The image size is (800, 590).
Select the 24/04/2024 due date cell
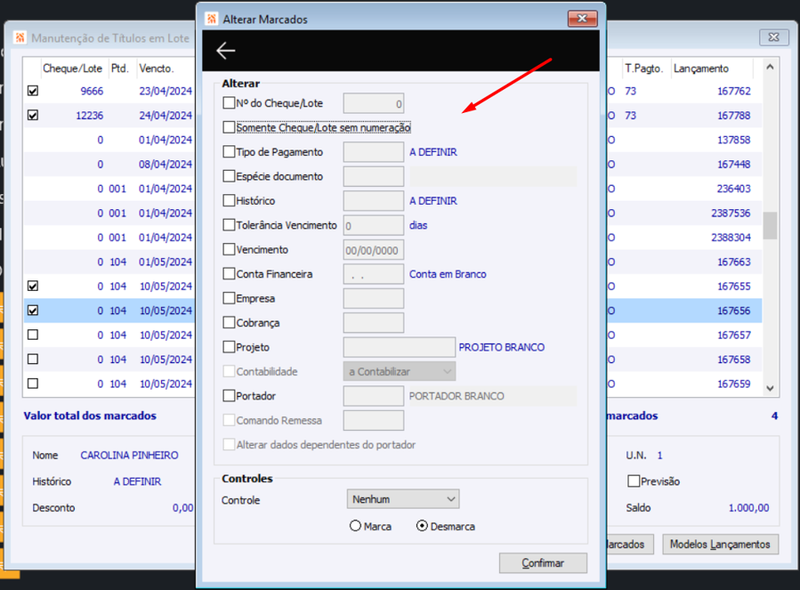tap(165, 115)
